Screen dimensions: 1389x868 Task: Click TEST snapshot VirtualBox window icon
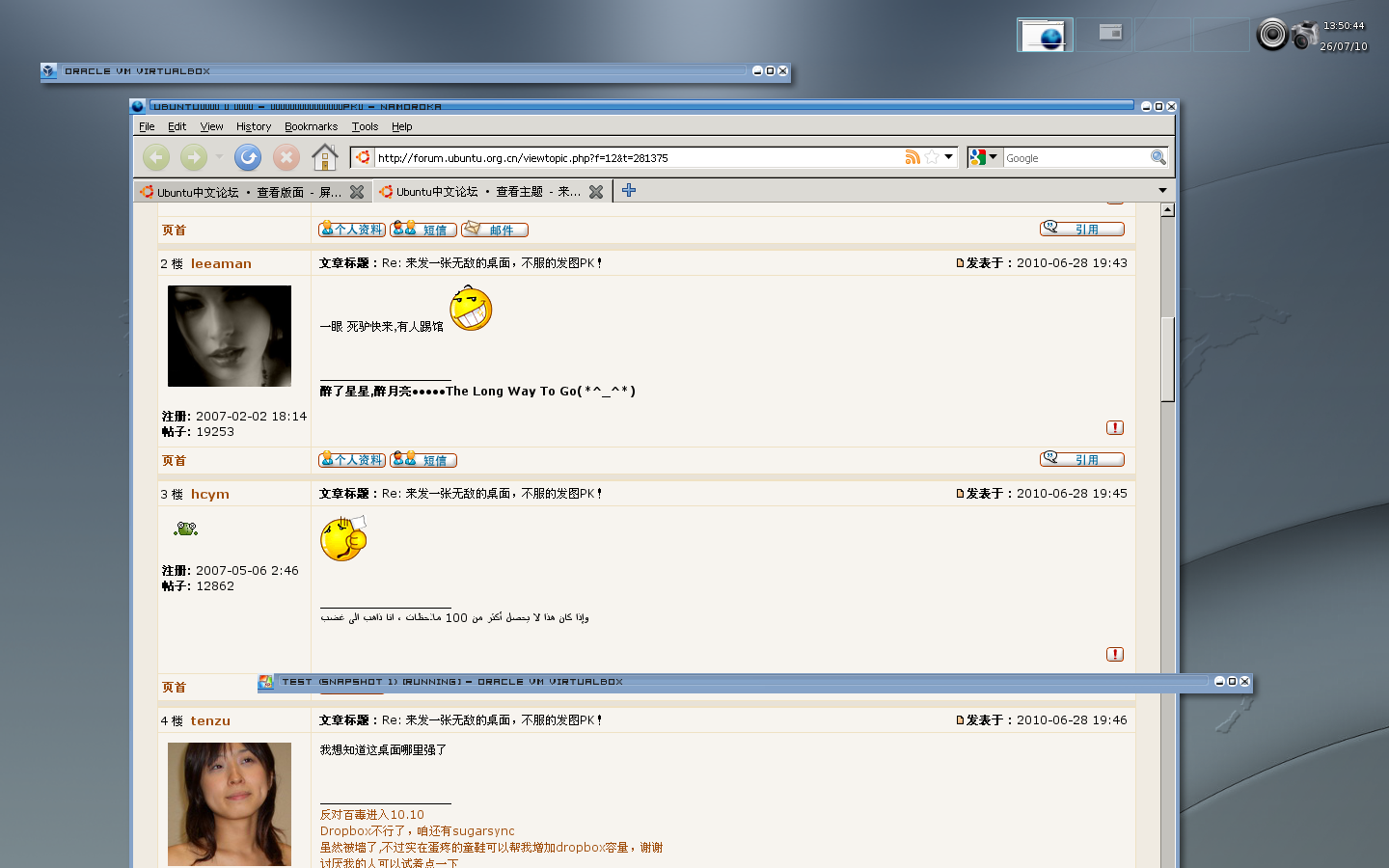point(265,682)
